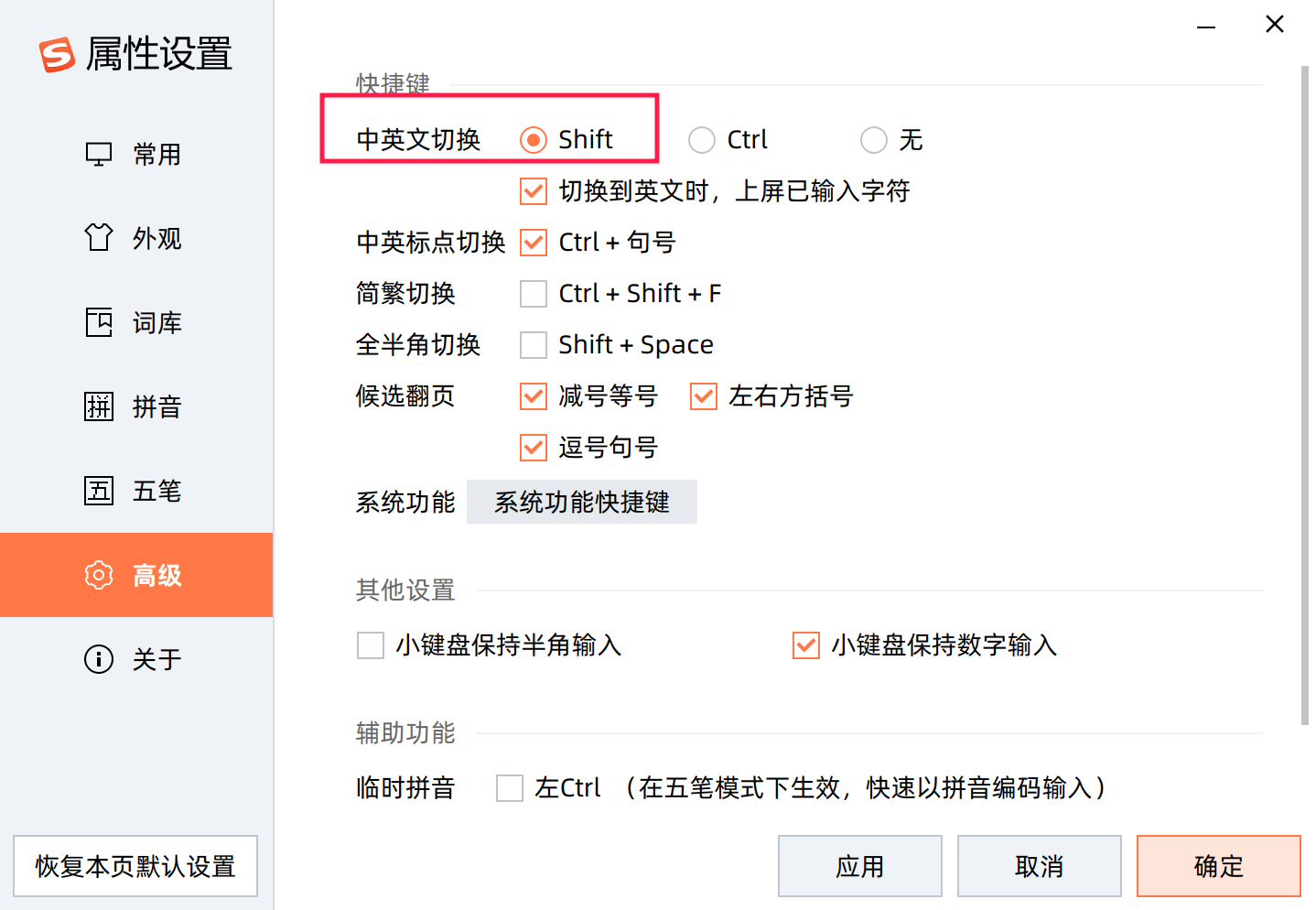This screenshot has height=910, width=1316.
Task: Select the 词库 sidebar icon
Action: pos(98,322)
